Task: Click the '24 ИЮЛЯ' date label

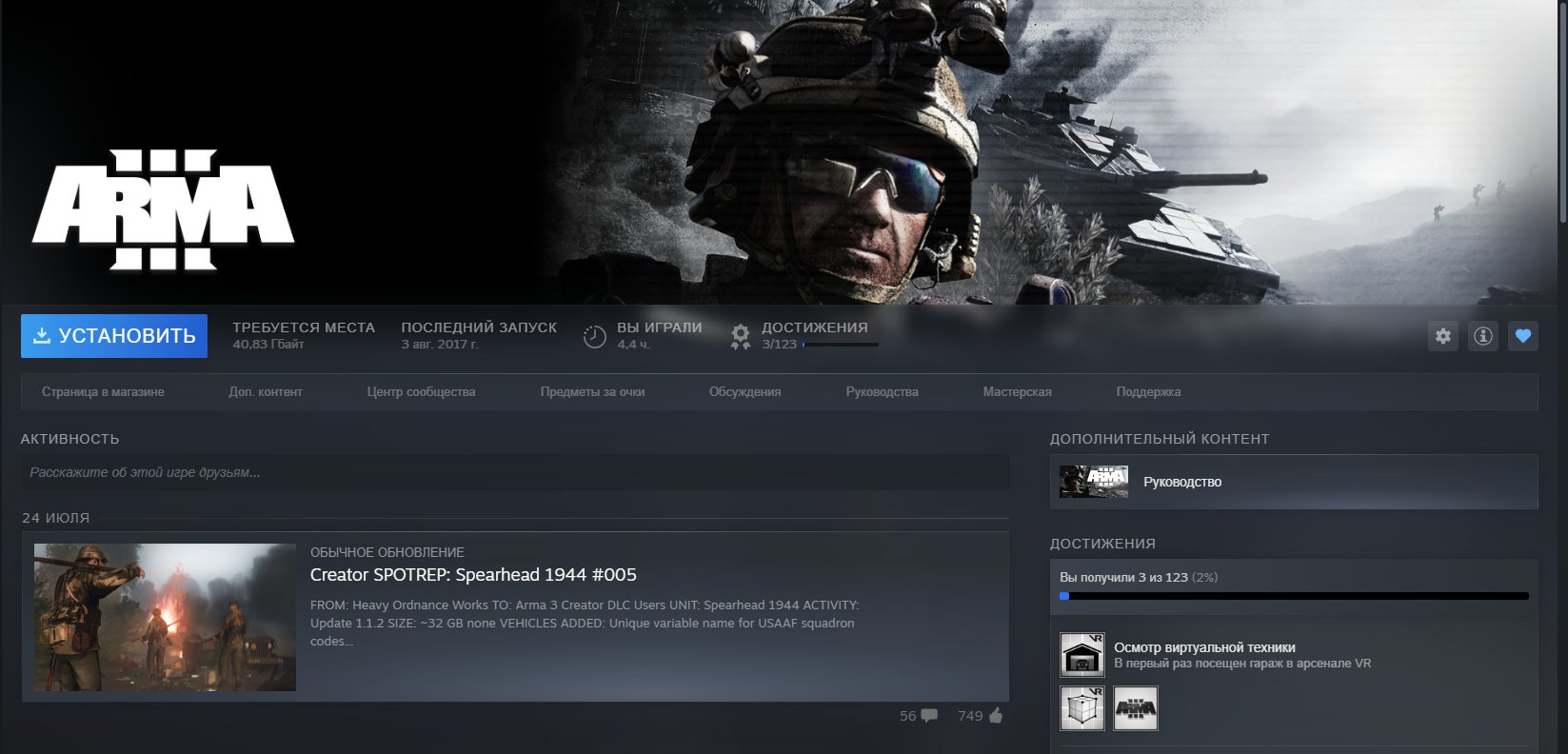Action: coord(56,518)
